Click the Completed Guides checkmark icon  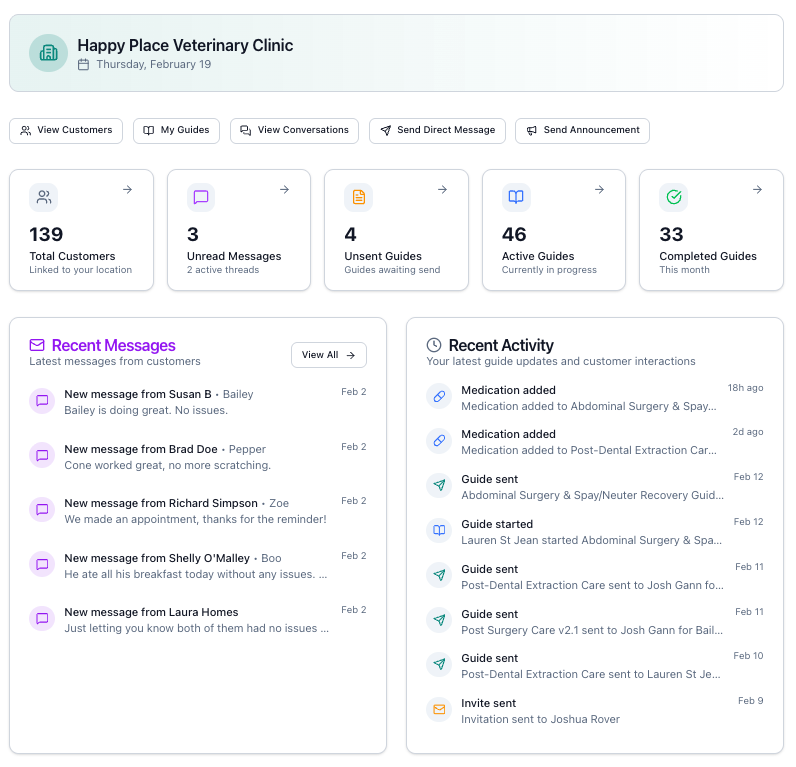673,197
